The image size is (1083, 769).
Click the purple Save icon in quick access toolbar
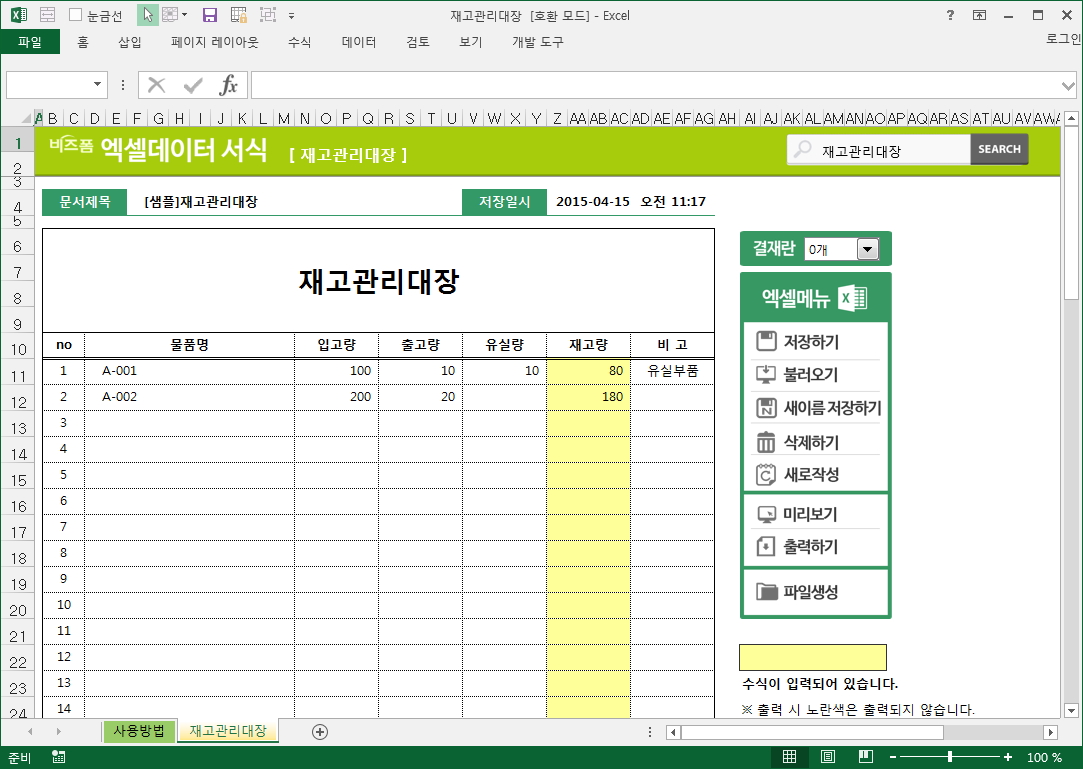(x=210, y=15)
